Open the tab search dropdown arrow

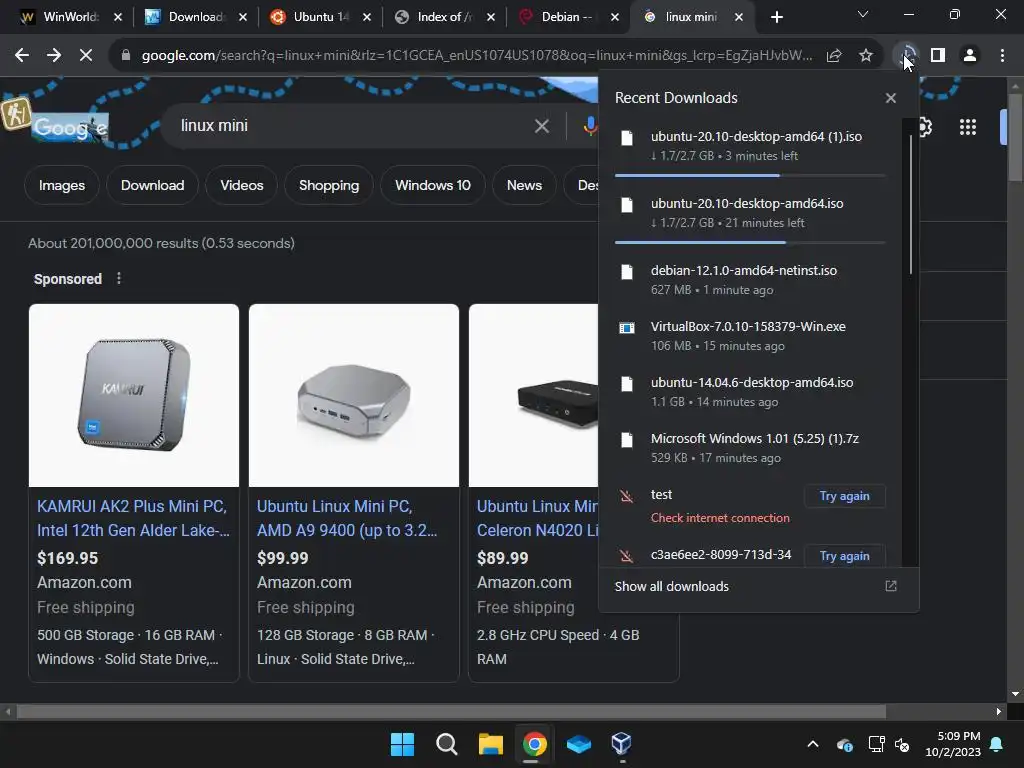tap(863, 14)
